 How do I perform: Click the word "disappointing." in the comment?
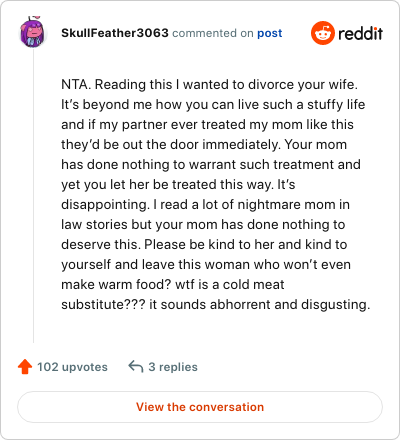(x=105, y=205)
